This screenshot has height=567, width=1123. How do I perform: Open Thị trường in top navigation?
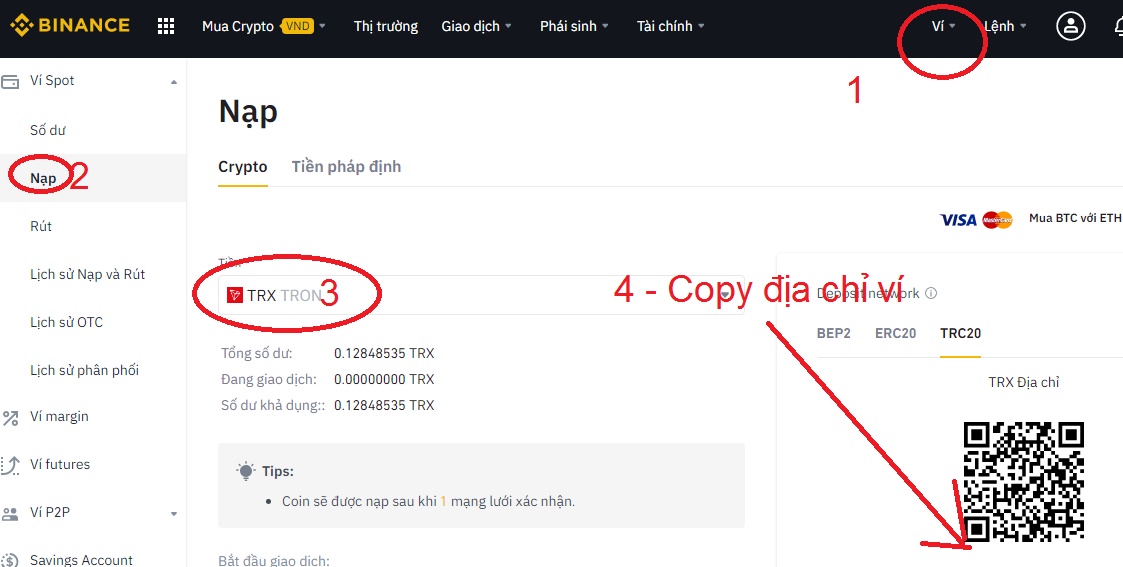pyautogui.click(x=385, y=26)
